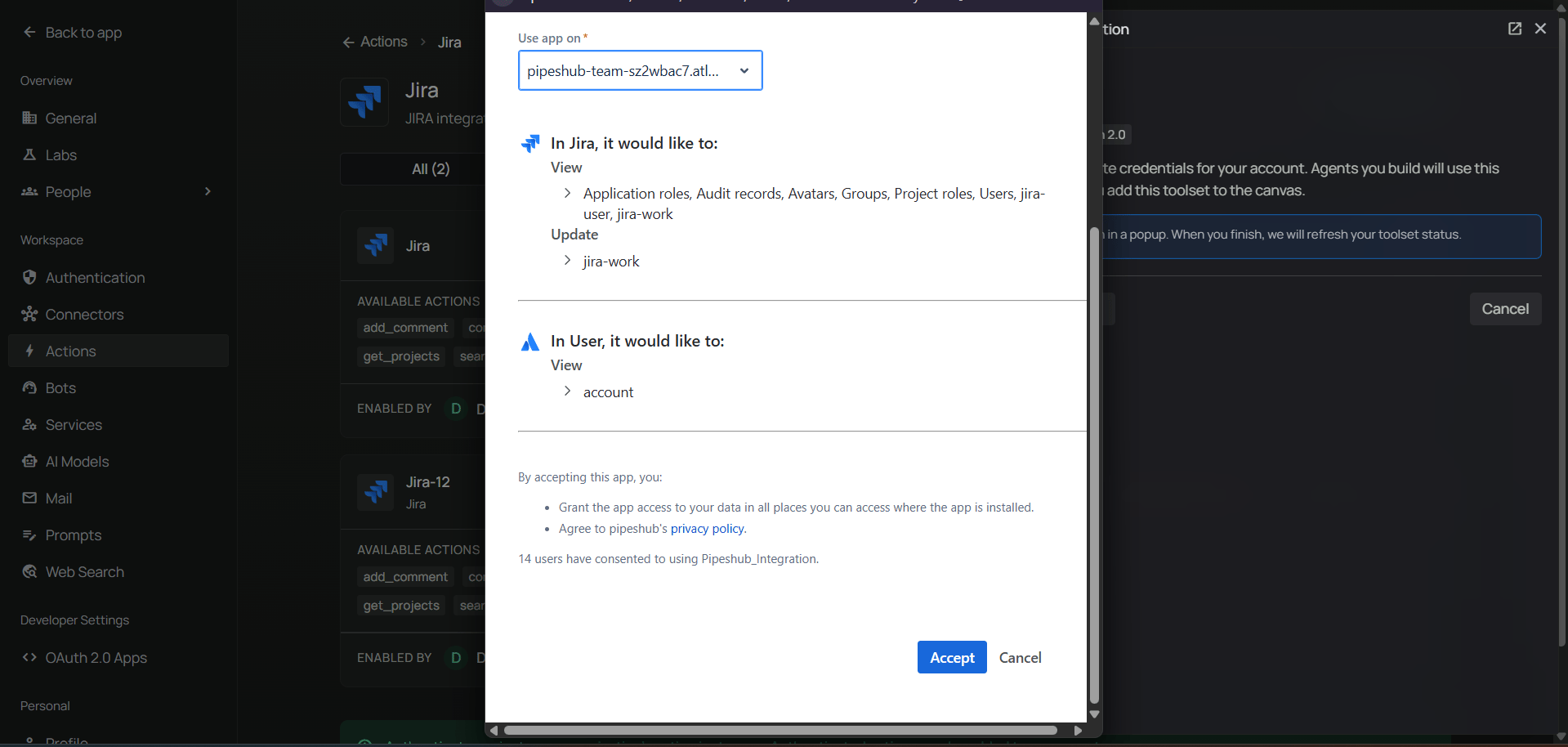Expand the People submenu chevron
This screenshot has width=1568, height=747.
pos(208,191)
